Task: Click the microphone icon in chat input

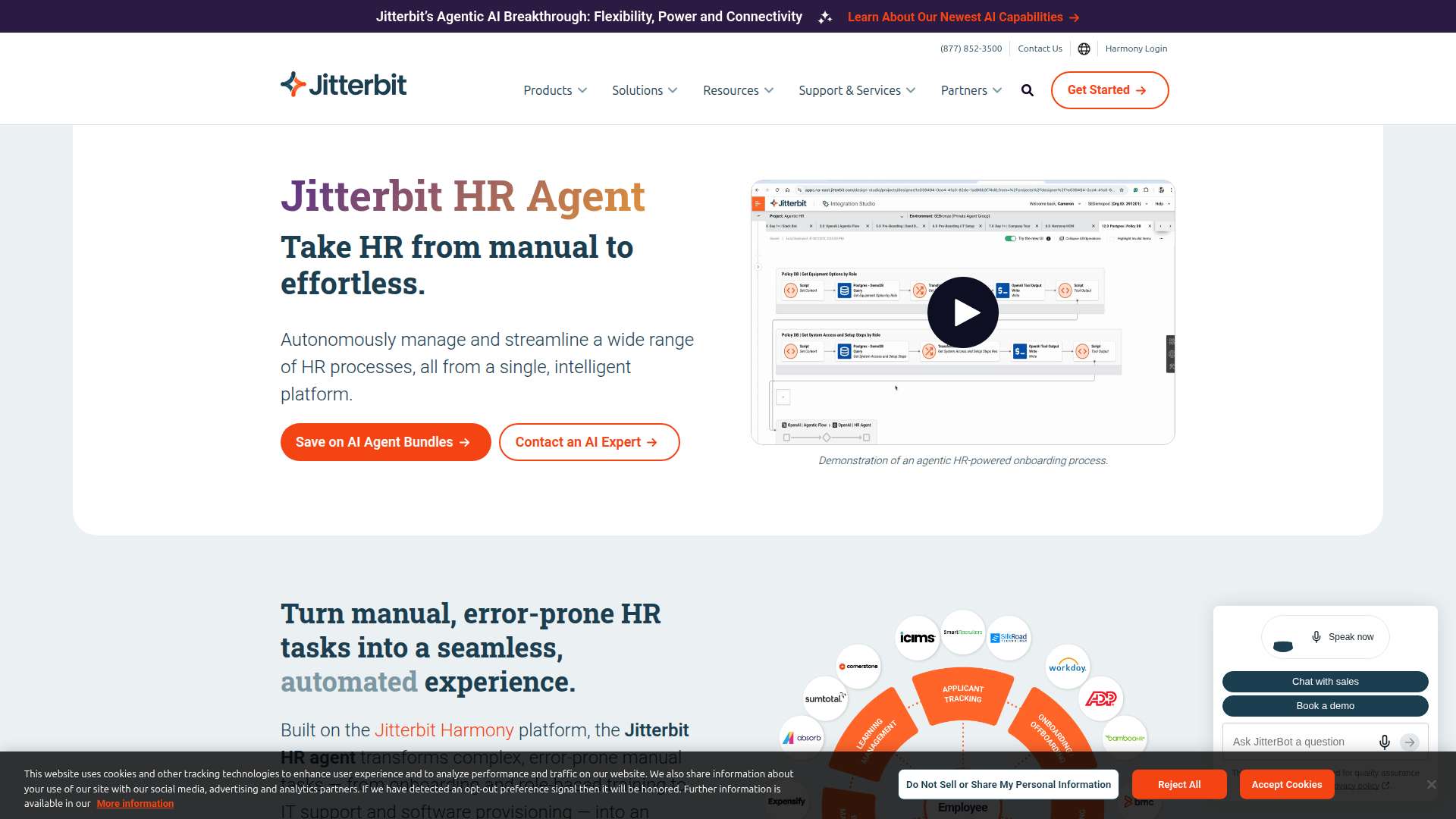Action: point(1384,742)
